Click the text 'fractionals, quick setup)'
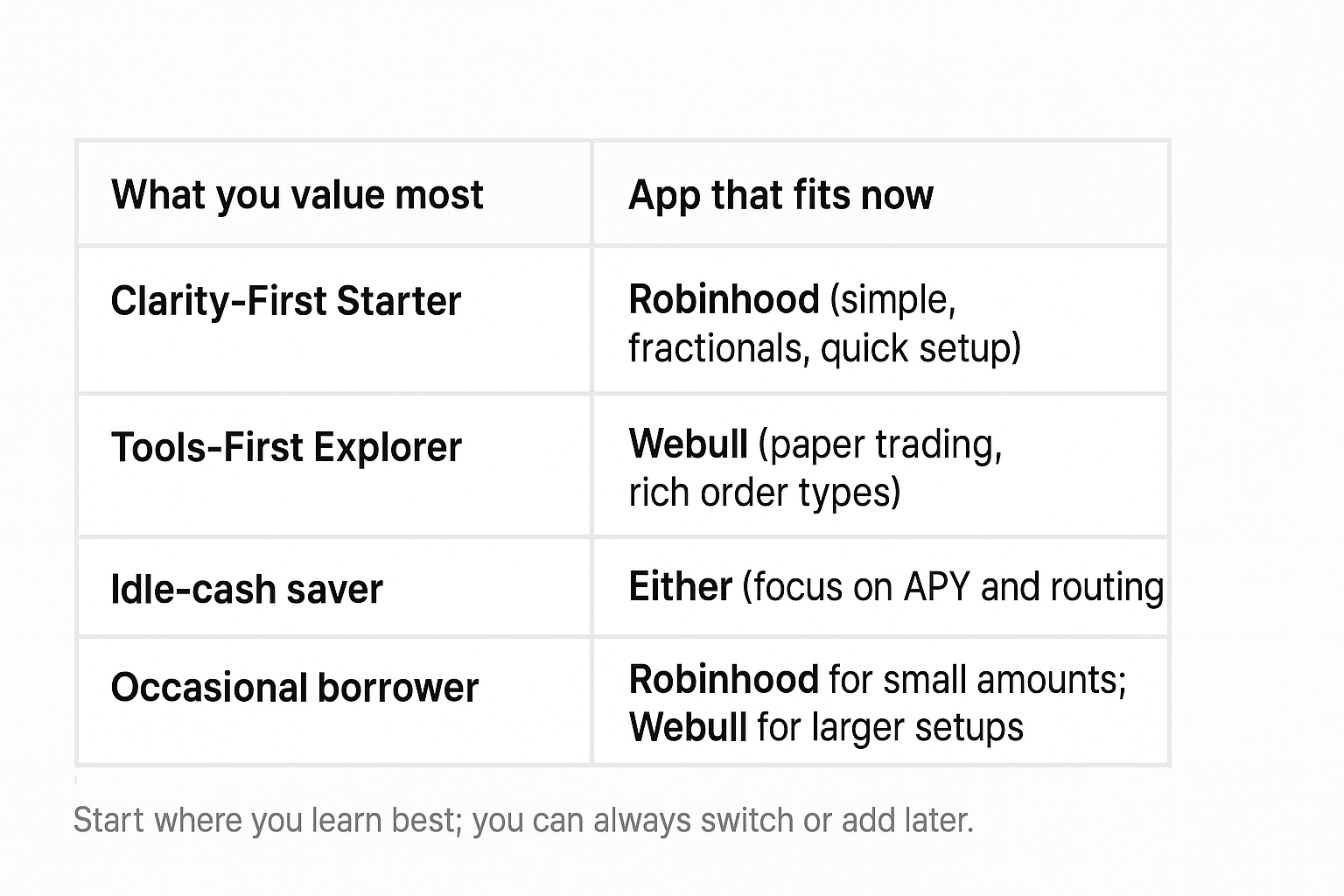This screenshot has height=896, width=1344. (824, 348)
